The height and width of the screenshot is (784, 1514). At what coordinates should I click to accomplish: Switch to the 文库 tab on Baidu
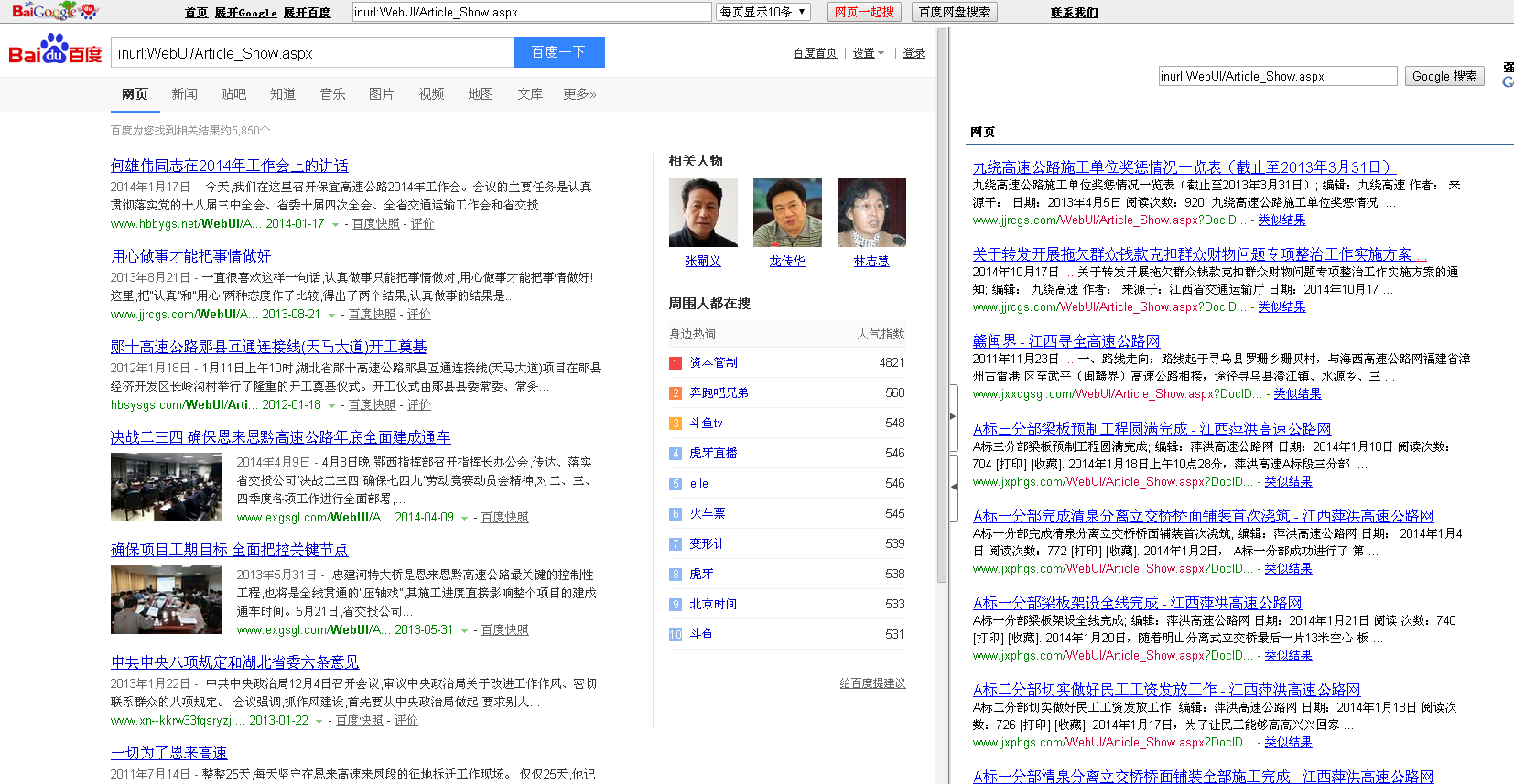[x=530, y=94]
